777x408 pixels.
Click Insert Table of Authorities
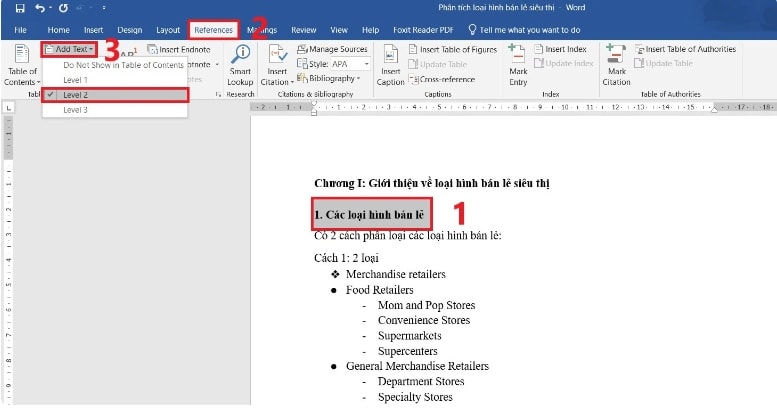[x=685, y=49]
